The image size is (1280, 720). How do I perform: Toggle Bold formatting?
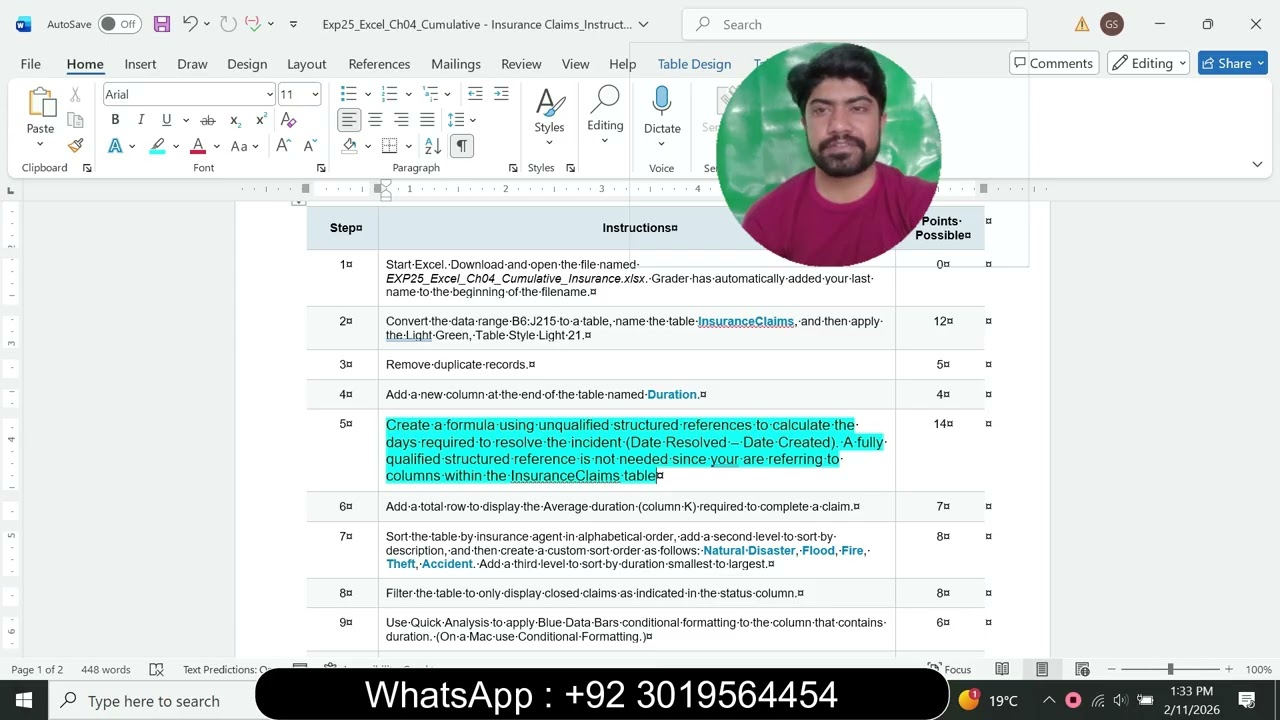pyautogui.click(x=115, y=120)
